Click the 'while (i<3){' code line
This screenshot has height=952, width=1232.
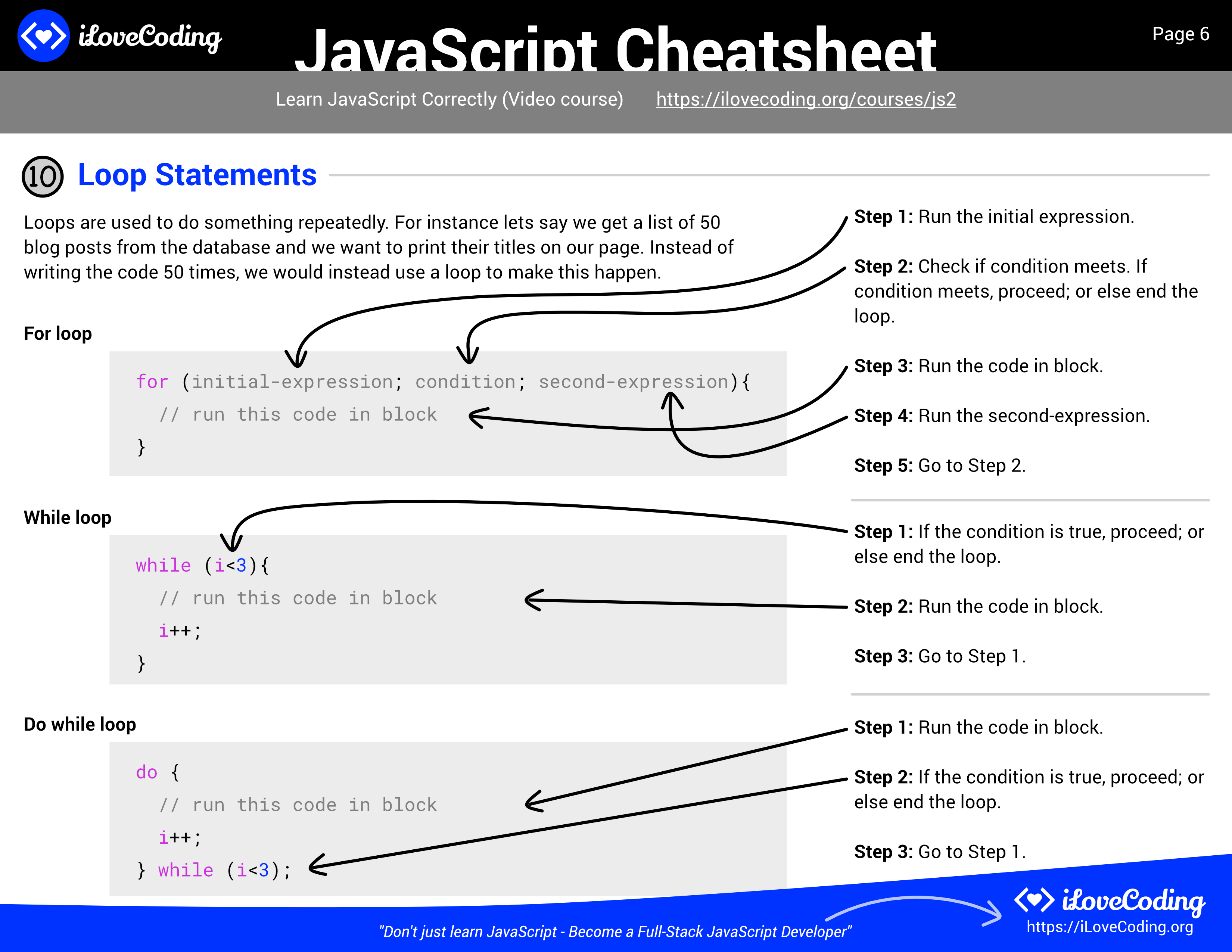(202, 565)
